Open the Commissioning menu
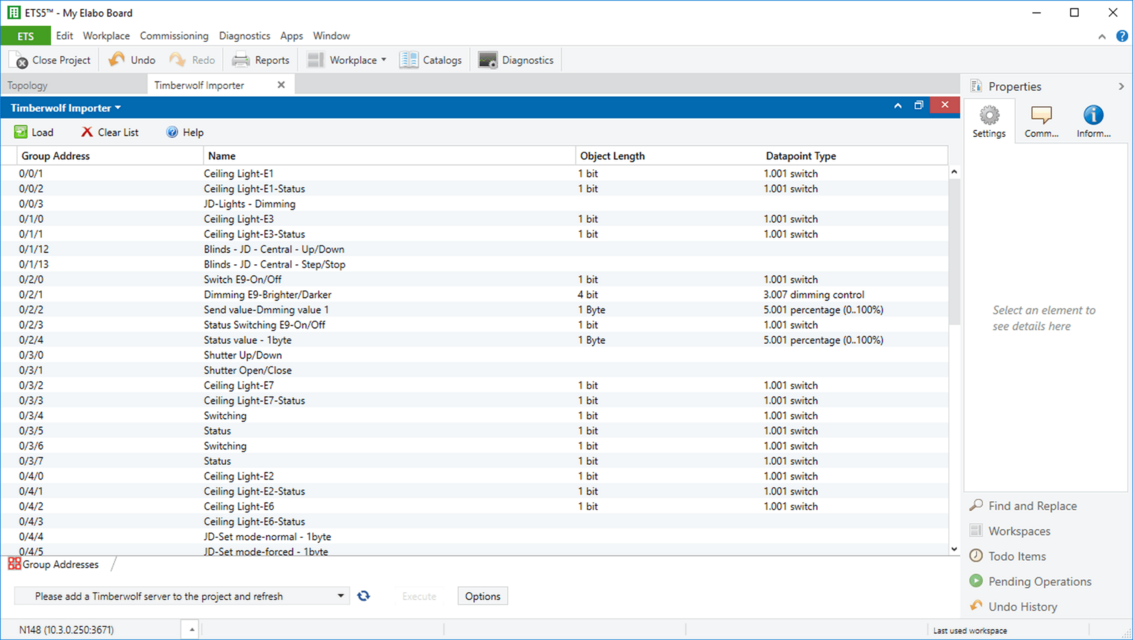The width and height of the screenshot is (1133, 640). (x=174, y=36)
